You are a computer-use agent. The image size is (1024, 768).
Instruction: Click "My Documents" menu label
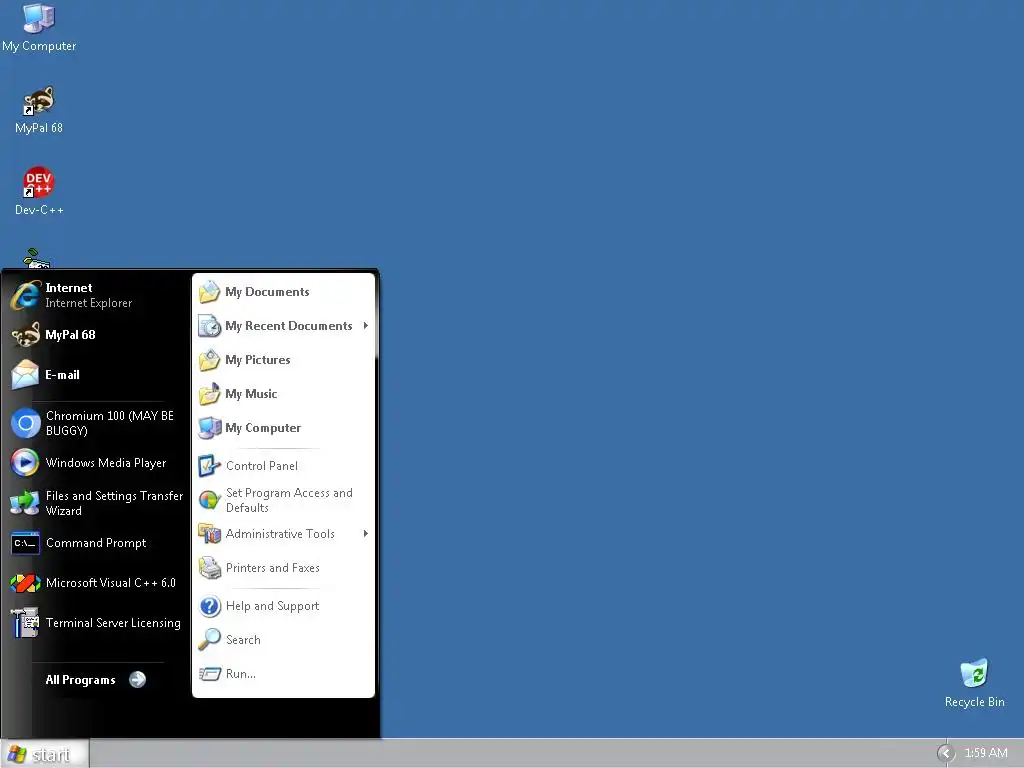267,292
